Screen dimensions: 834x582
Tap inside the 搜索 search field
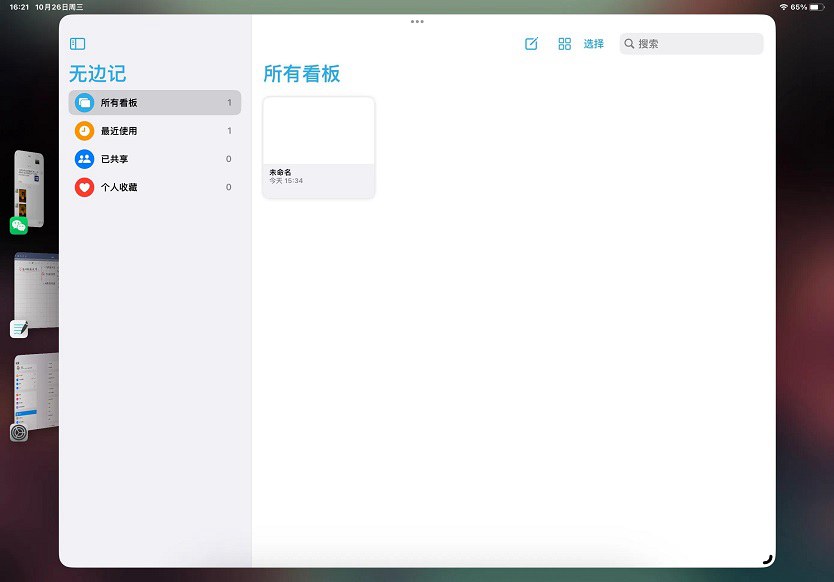(690, 43)
